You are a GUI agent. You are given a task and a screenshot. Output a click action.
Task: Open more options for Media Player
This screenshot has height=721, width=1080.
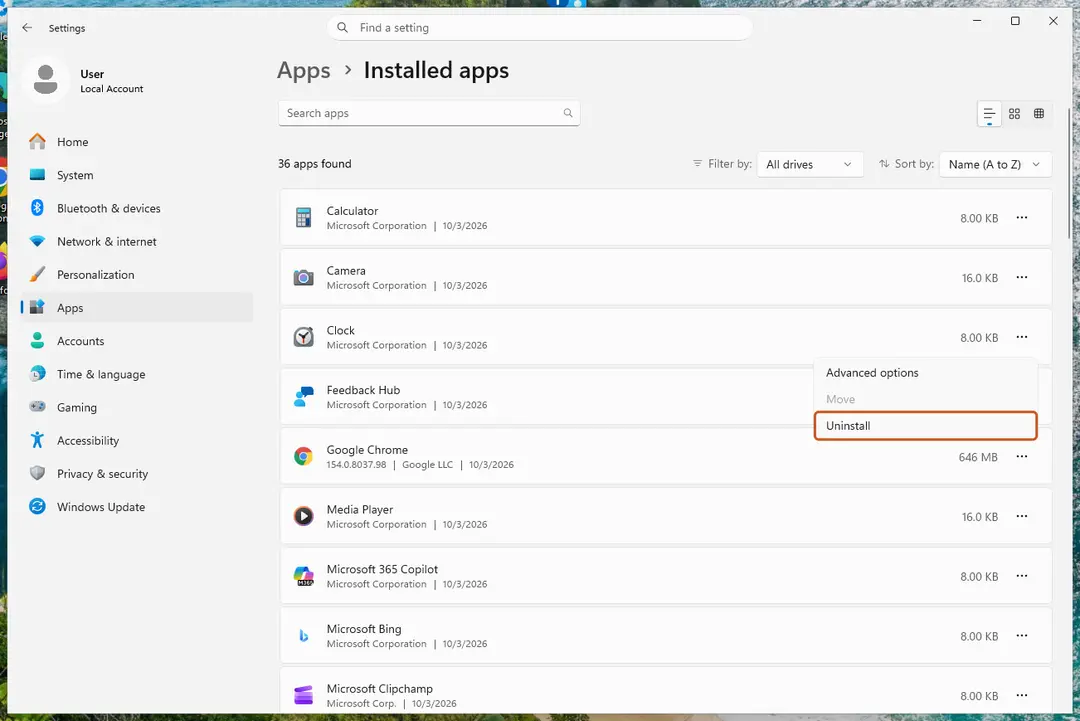[x=1021, y=516]
